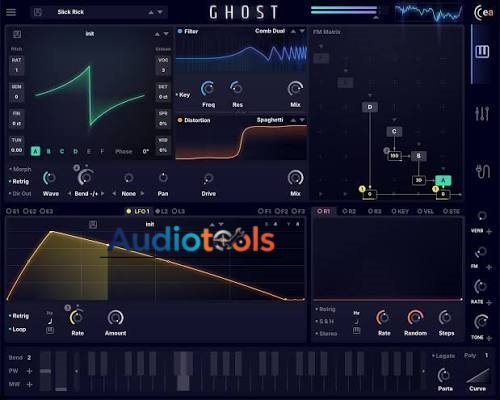Viewport: 500px width, 400px height.
Task: Select operator C node in FM Matrix
Action: (x=394, y=131)
